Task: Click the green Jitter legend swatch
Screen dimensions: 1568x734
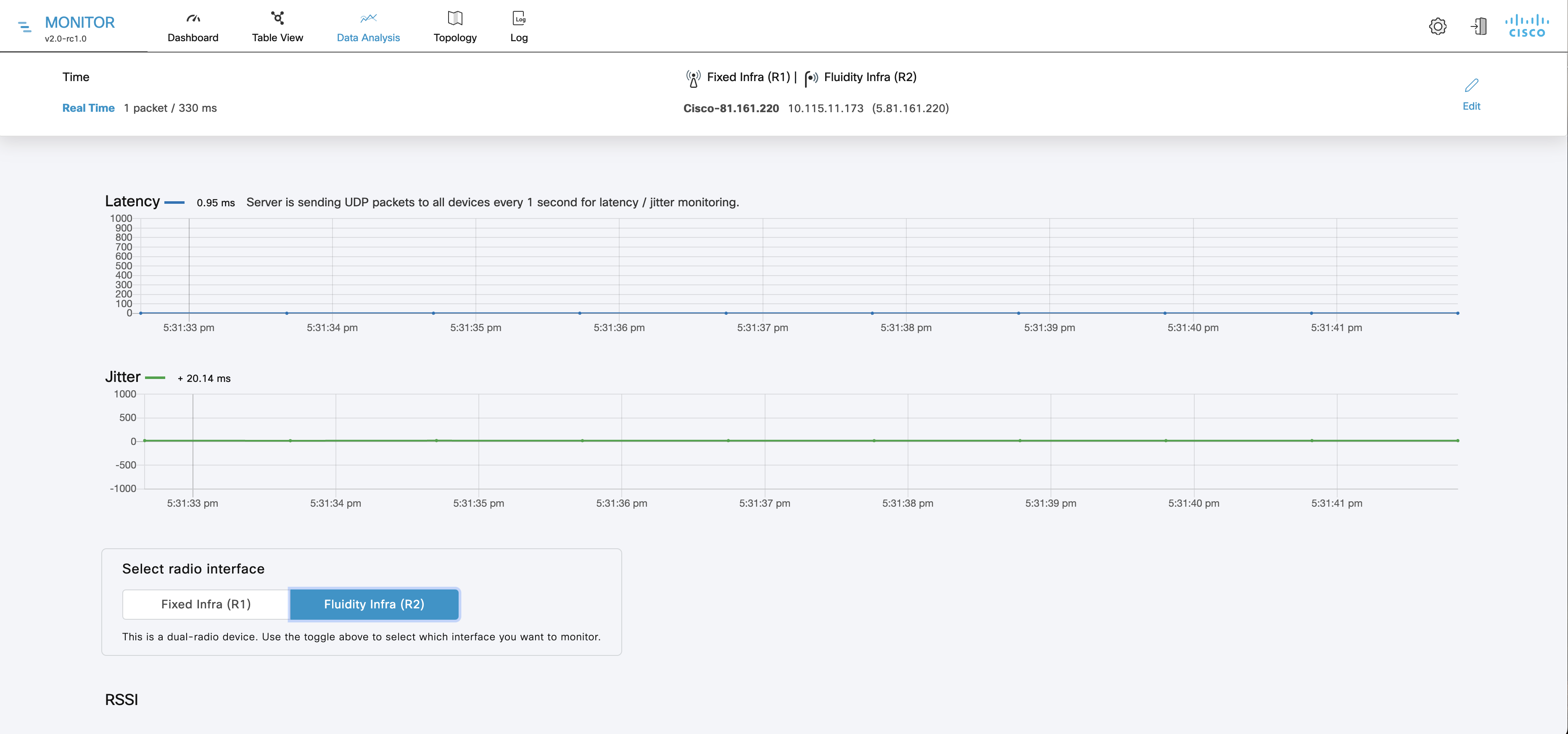Action: (155, 378)
